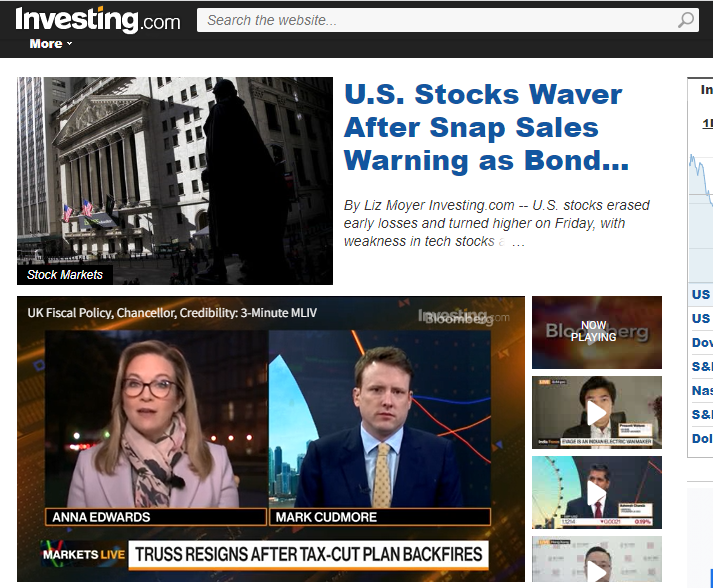The image size is (713, 588).
Task: Open the Dow link in sidebar list
Action: 702,342
